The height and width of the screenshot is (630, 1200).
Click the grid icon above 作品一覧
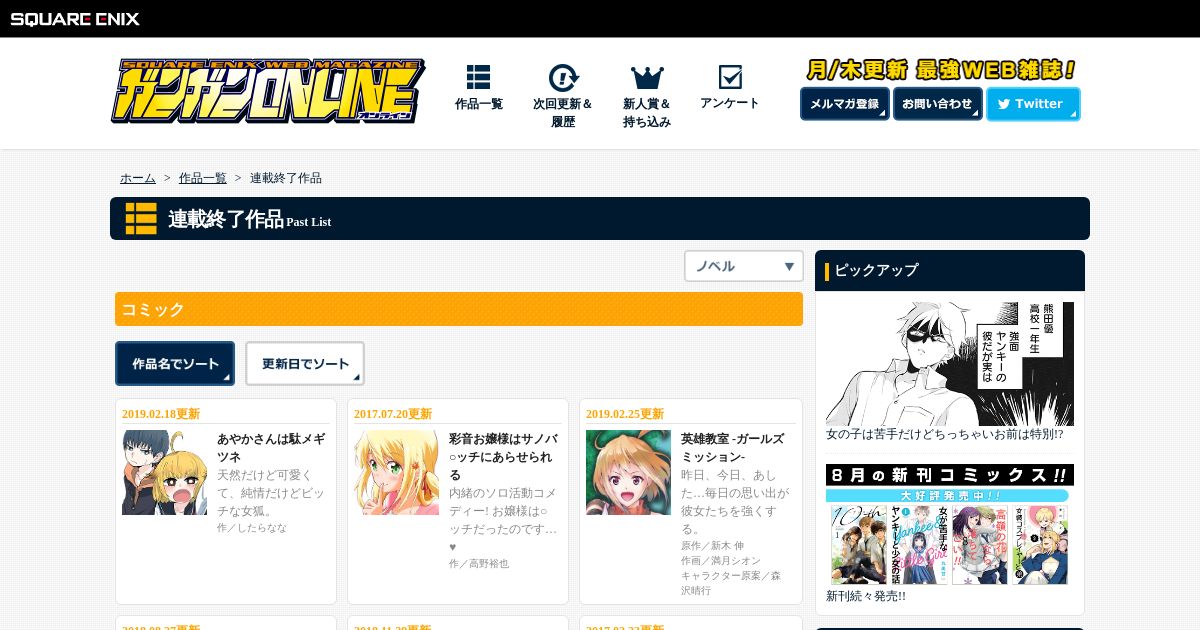click(x=478, y=77)
